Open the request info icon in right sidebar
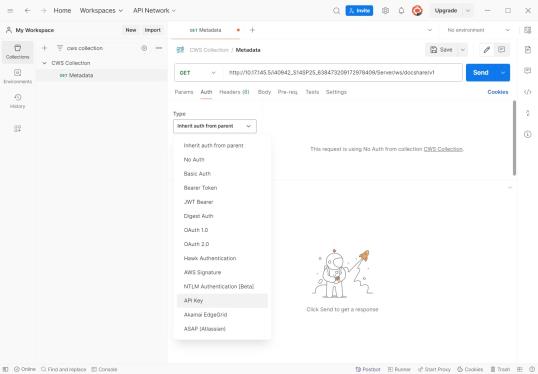This screenshot has width=538, height=374. click(x=527, y=134)
